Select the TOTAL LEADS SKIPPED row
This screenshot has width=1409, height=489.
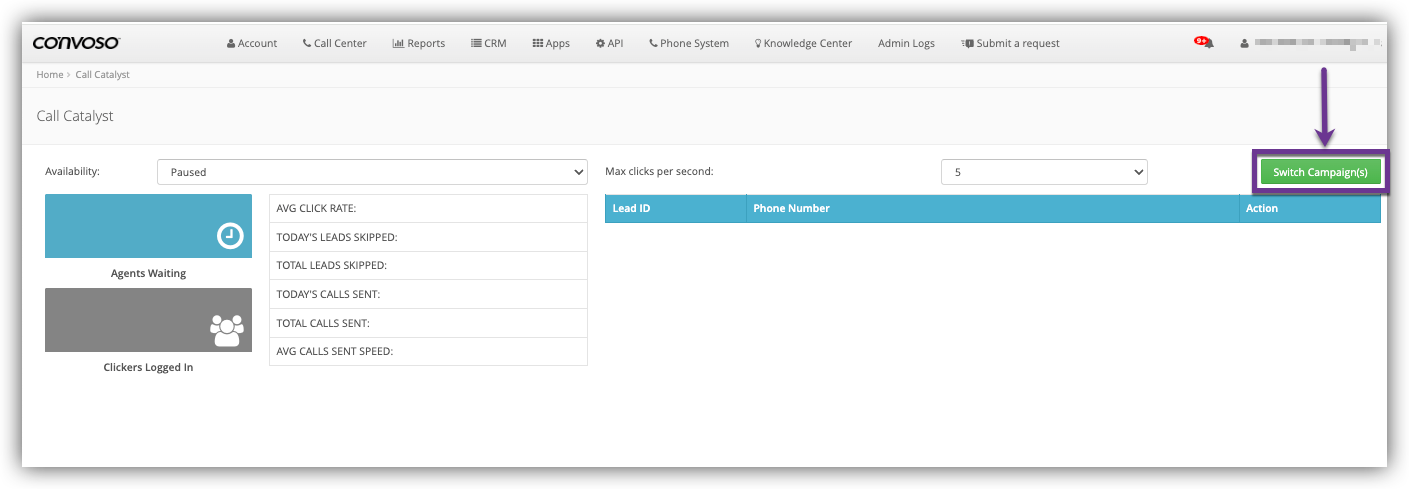pos(428,265)
